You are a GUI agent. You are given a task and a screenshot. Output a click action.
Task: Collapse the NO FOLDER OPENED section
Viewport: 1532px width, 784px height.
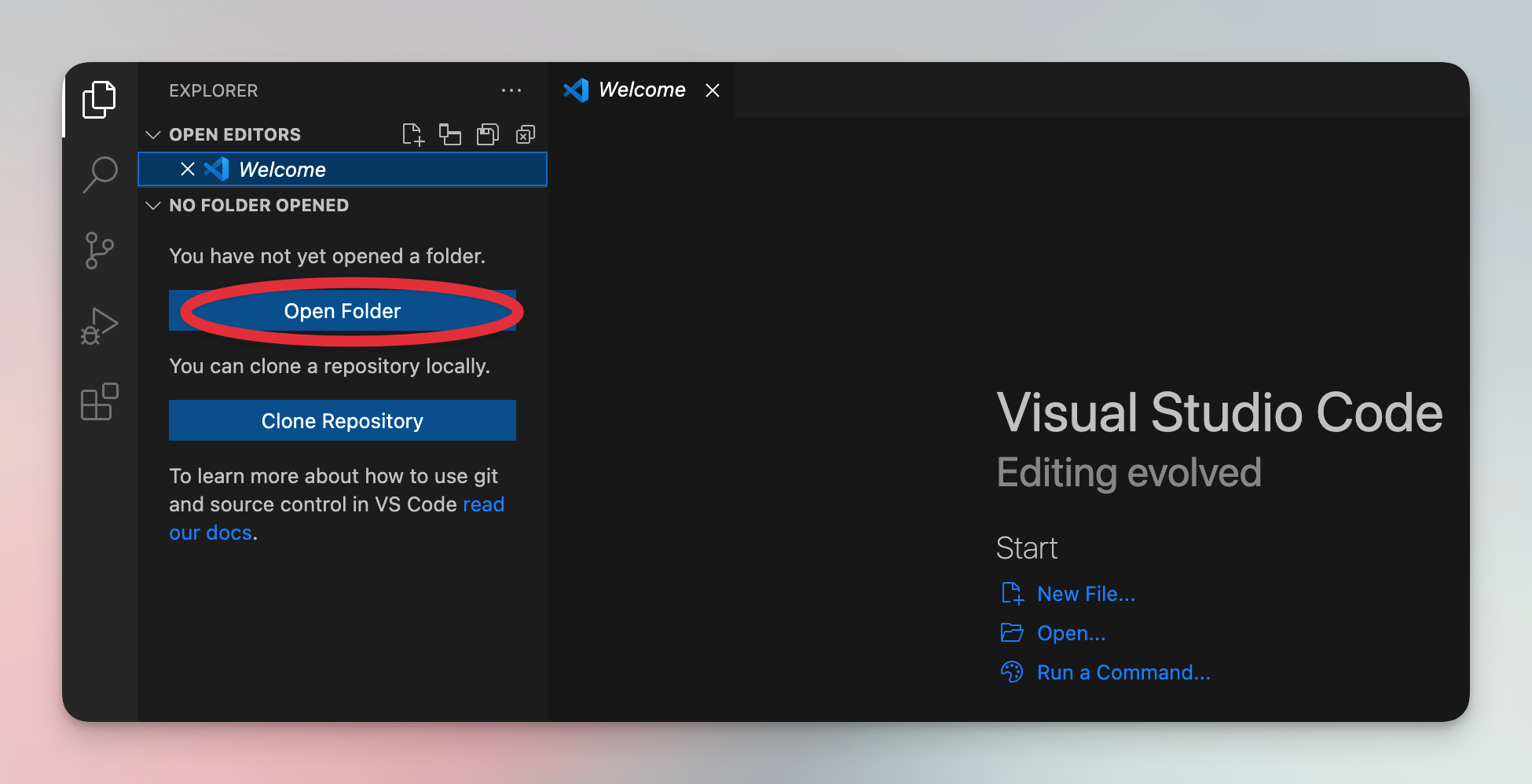coord(153,205)
